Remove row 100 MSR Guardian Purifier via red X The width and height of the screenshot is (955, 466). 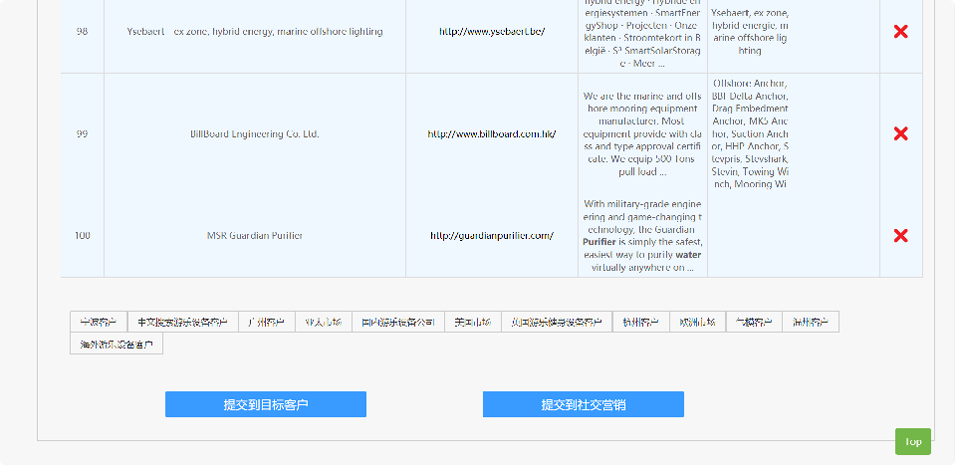click(x=900, y=235)
